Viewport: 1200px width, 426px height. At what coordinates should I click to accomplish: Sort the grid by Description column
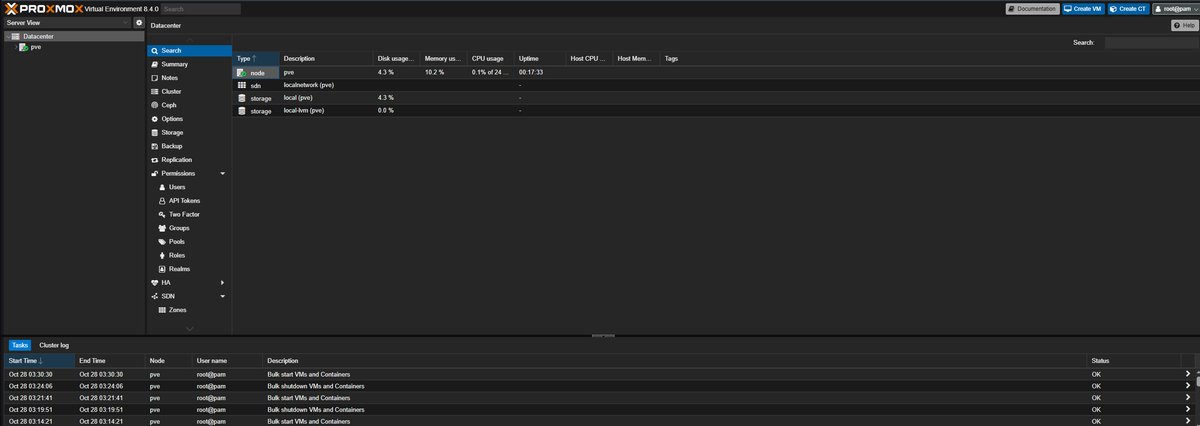[325, 59]
